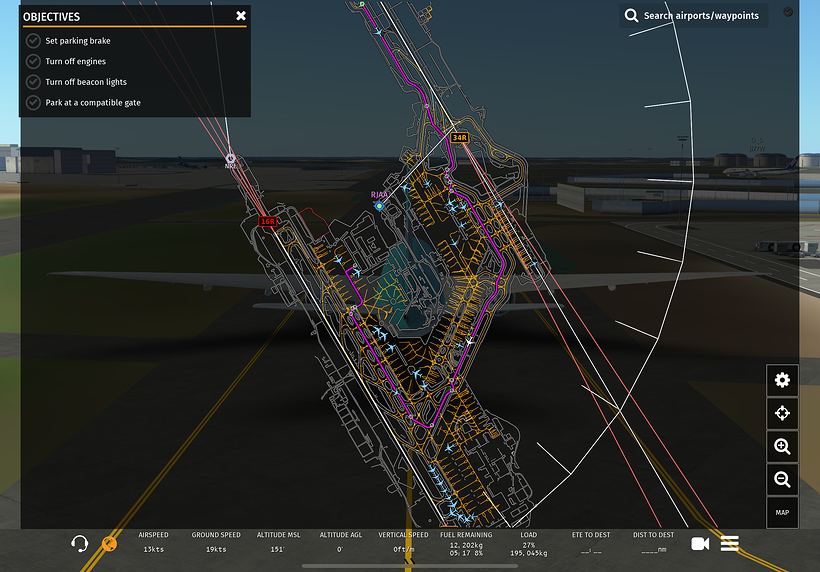Check the Turn off engines objective

tap(33, 61)
